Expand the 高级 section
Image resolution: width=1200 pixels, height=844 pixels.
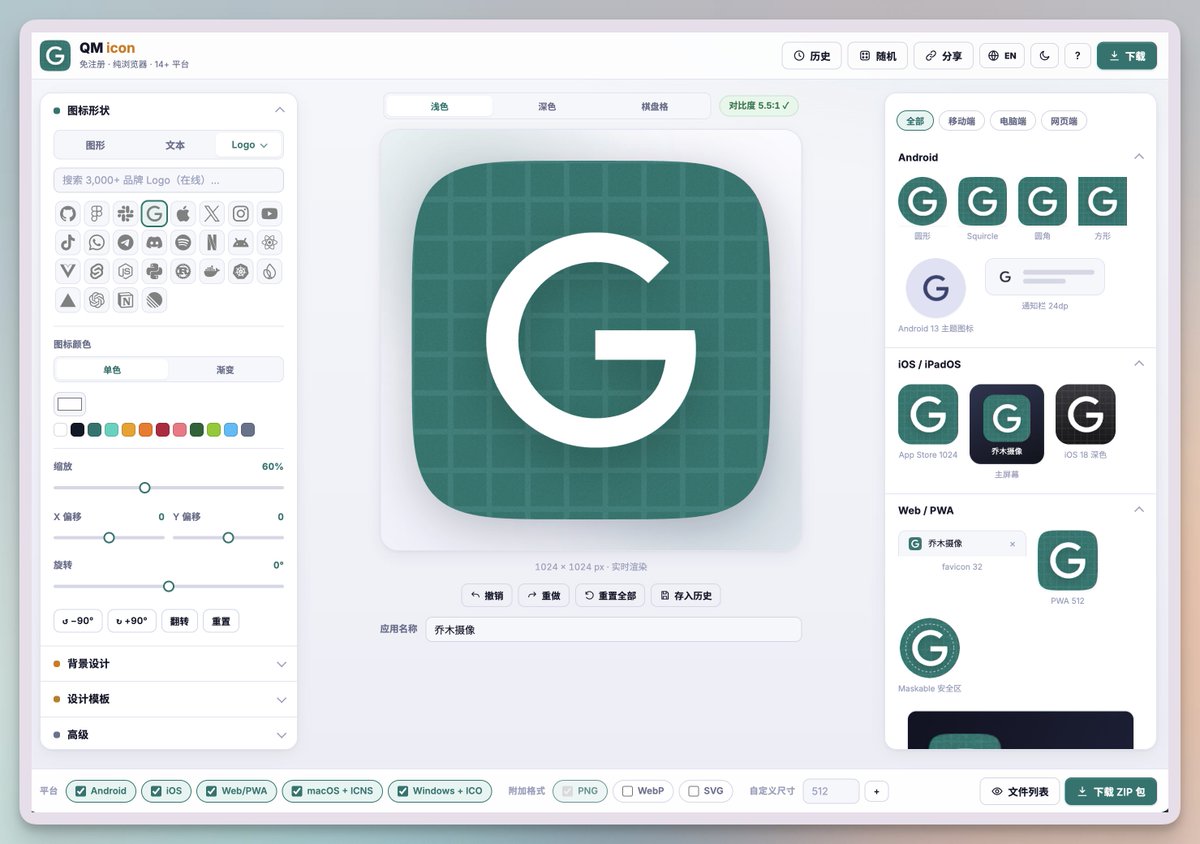pos(168,734)
